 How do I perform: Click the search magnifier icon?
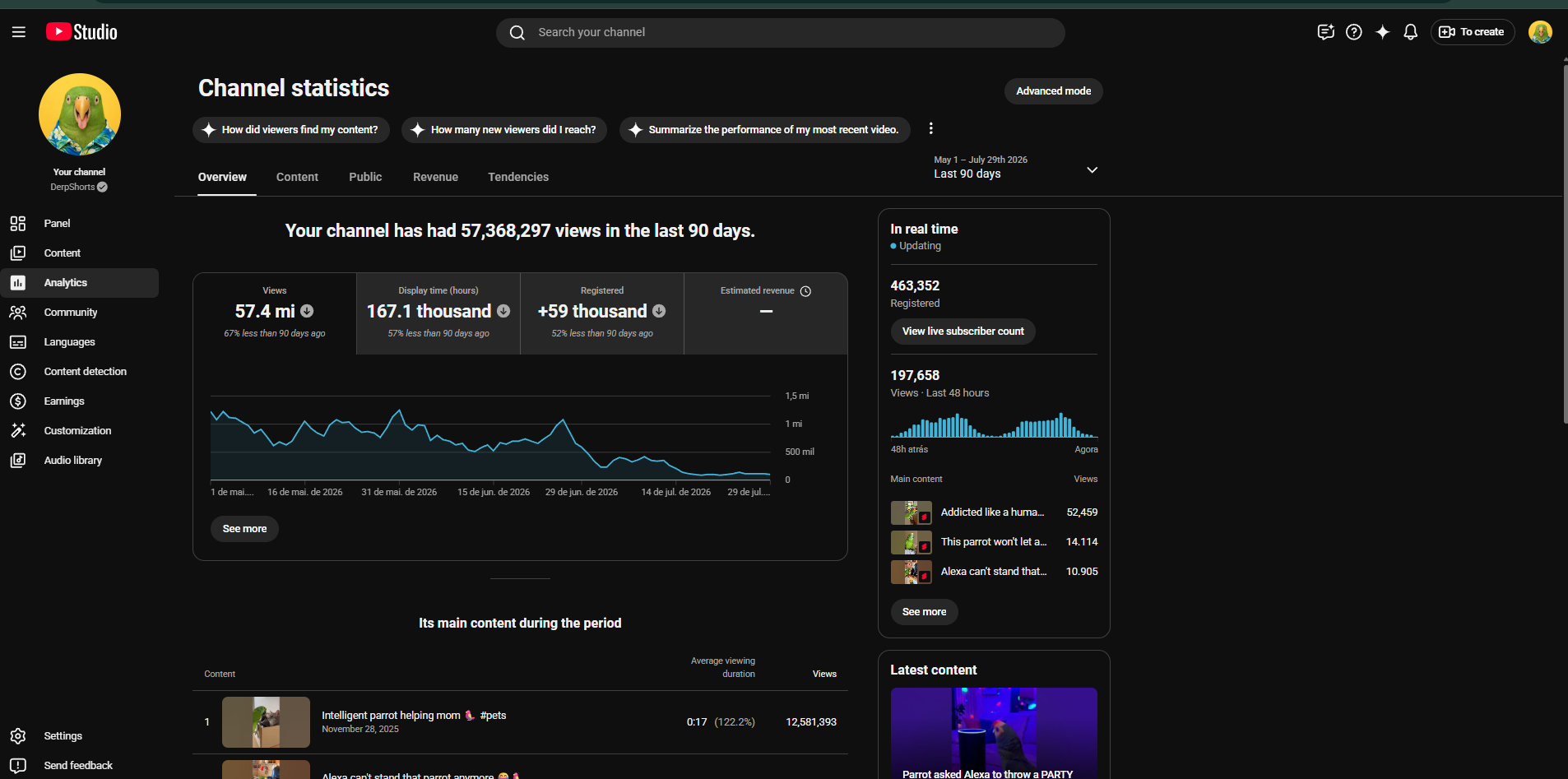[517, 33]
